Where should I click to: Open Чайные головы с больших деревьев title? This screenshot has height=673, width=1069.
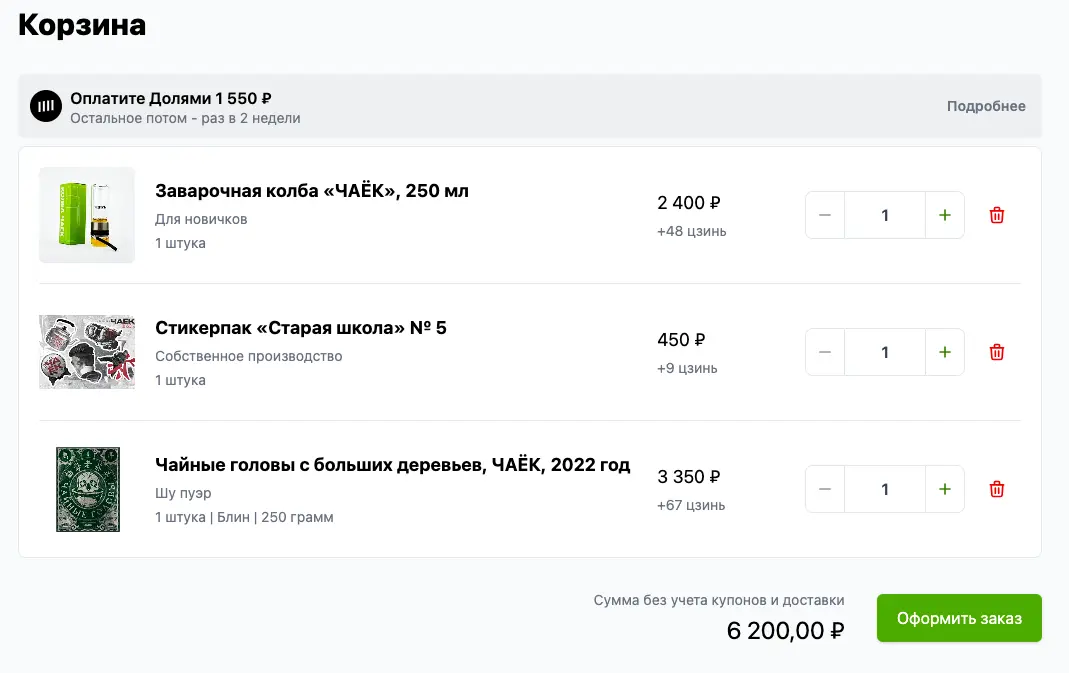pyautogui.click(x=392, y=465)
